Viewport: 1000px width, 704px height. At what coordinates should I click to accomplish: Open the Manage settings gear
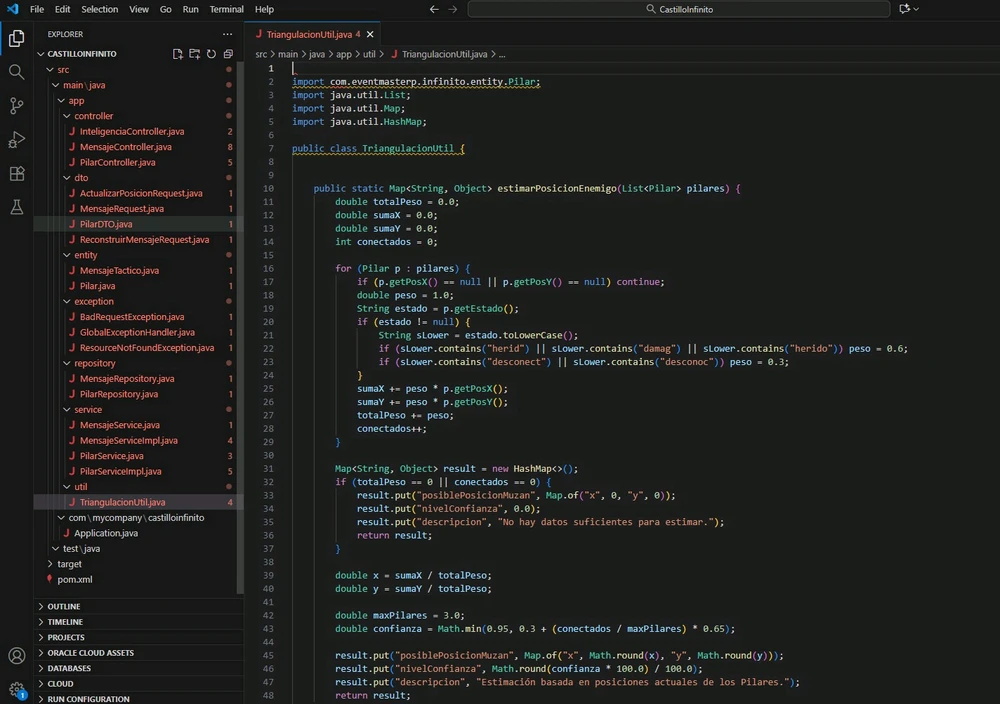click(x=16, y=689)
